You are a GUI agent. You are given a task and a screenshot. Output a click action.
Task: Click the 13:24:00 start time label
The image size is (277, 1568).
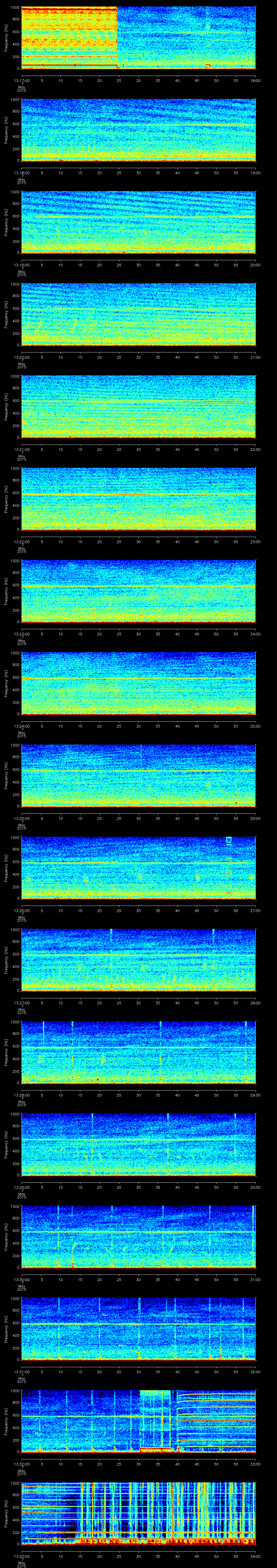coord(21,726)
